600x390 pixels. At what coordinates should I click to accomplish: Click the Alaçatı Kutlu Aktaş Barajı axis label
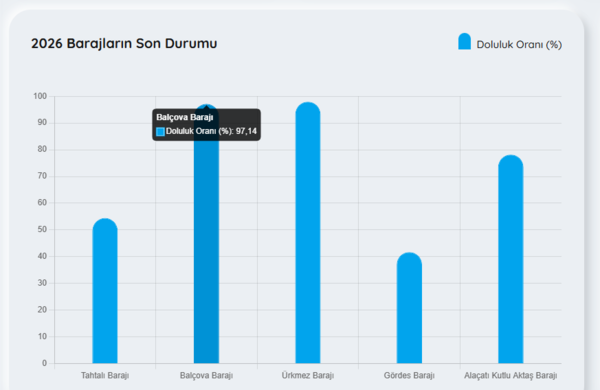(510, 375)
